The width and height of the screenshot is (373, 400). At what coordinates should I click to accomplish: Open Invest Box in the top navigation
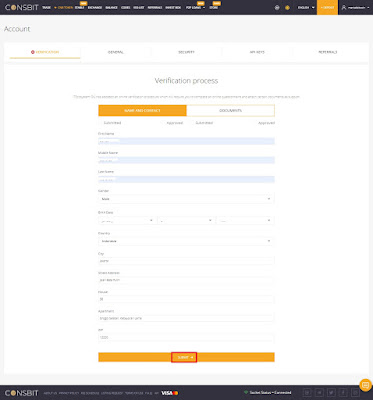(x=173, y=7)
